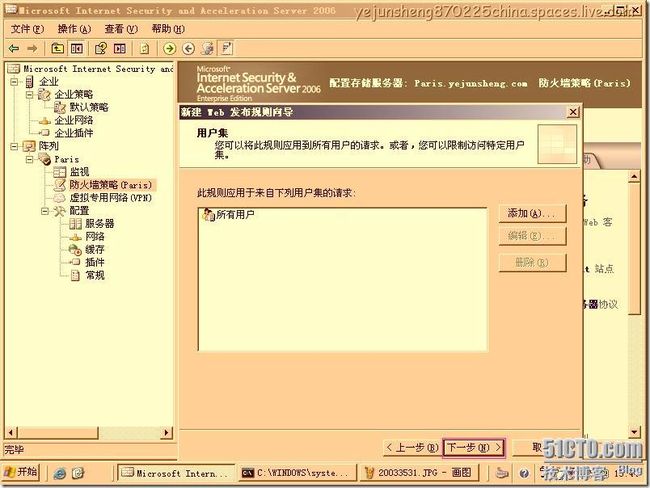Screen dimensions: 650x488
Task: Click the Properties toolbar icon
Action: 101,49
